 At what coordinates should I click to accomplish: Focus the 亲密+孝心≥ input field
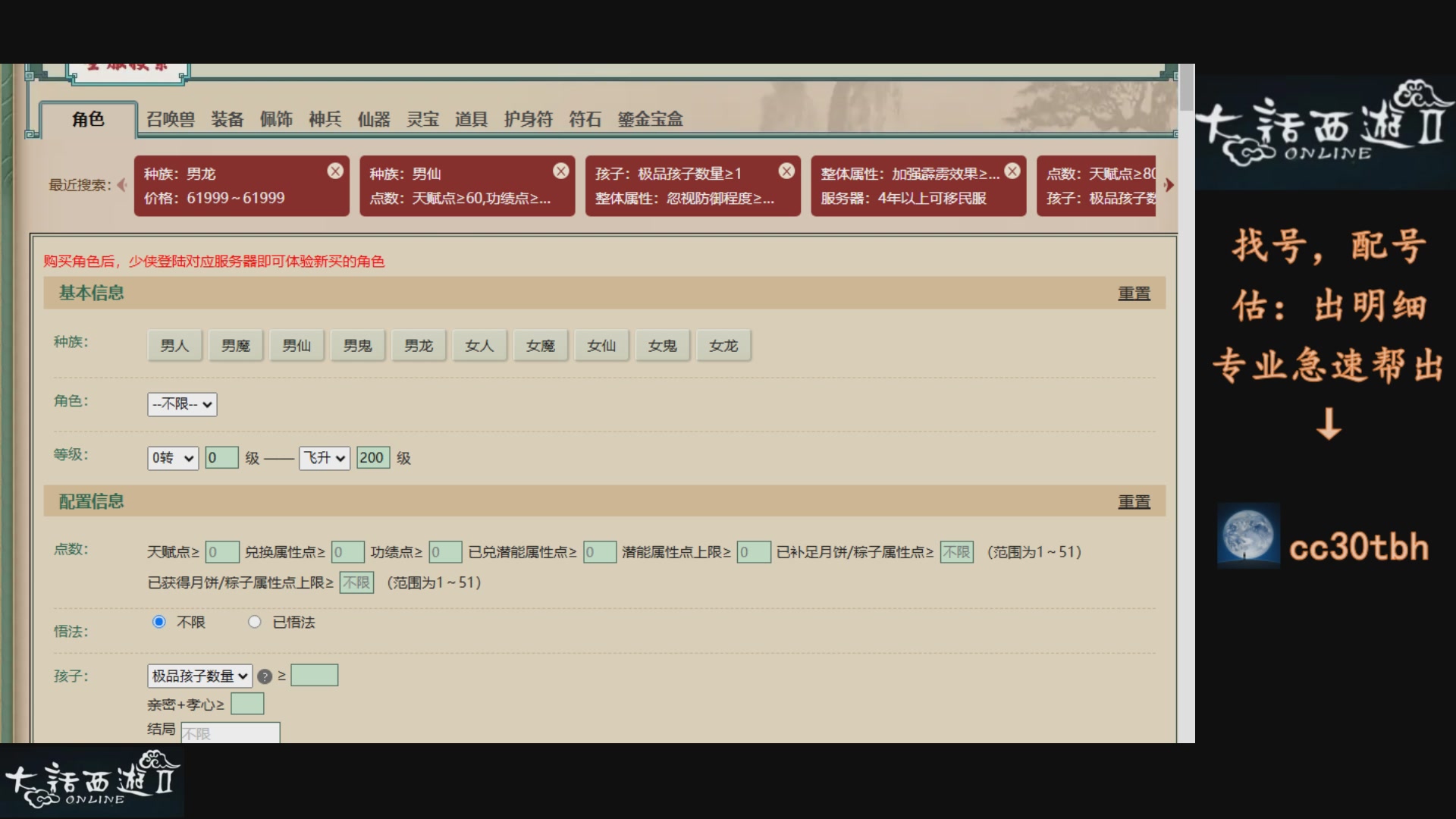[247, 704]
